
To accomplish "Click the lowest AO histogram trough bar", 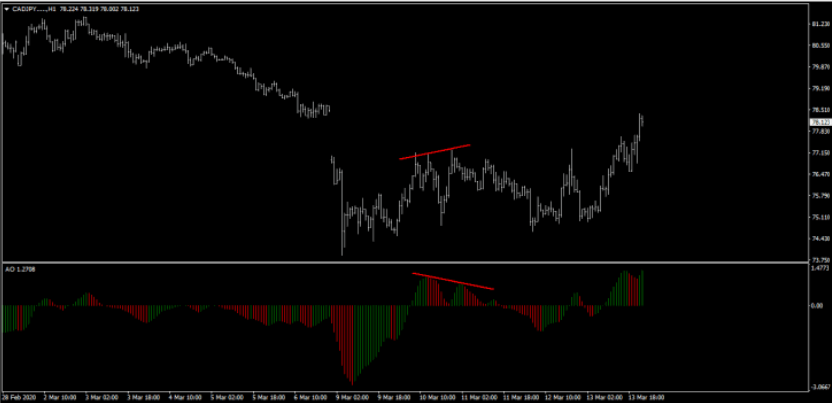I will point(351,380).
